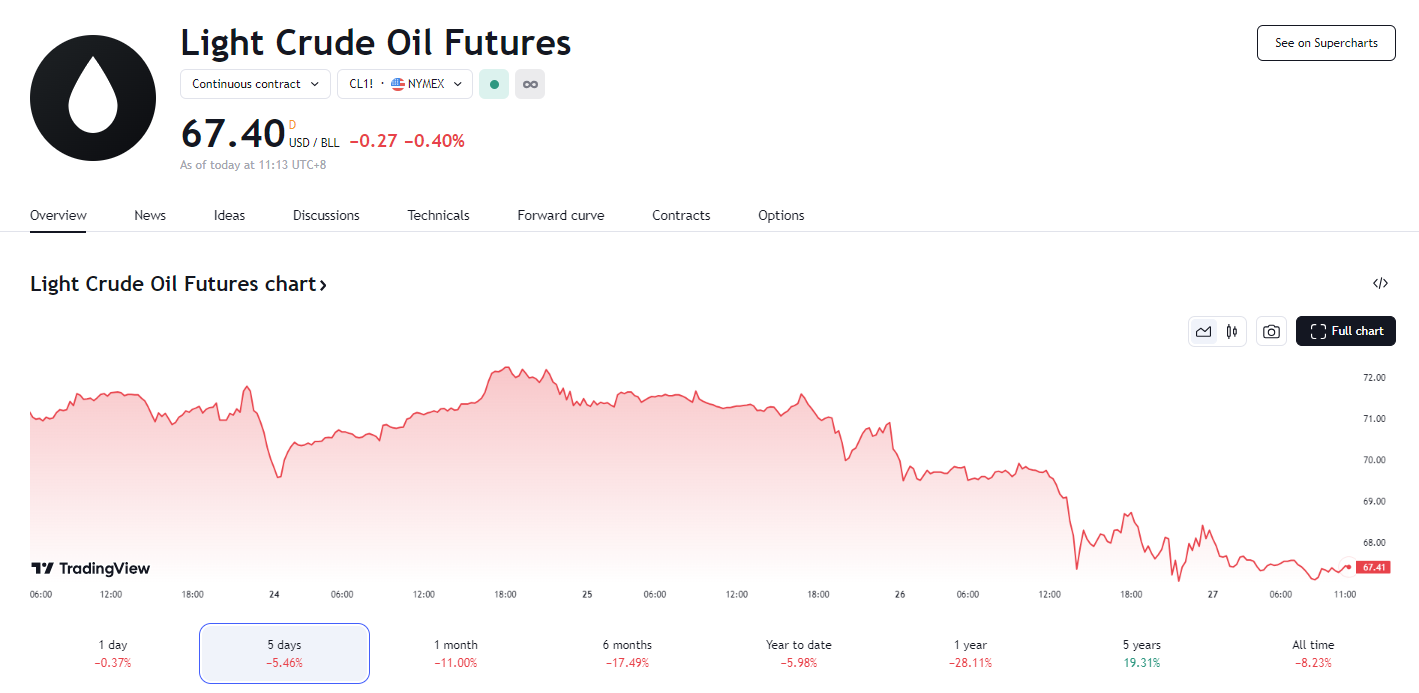This screenshot has height=693, width=1419.
Task: Open the Forward curve tab
Action: coord(560,215)
